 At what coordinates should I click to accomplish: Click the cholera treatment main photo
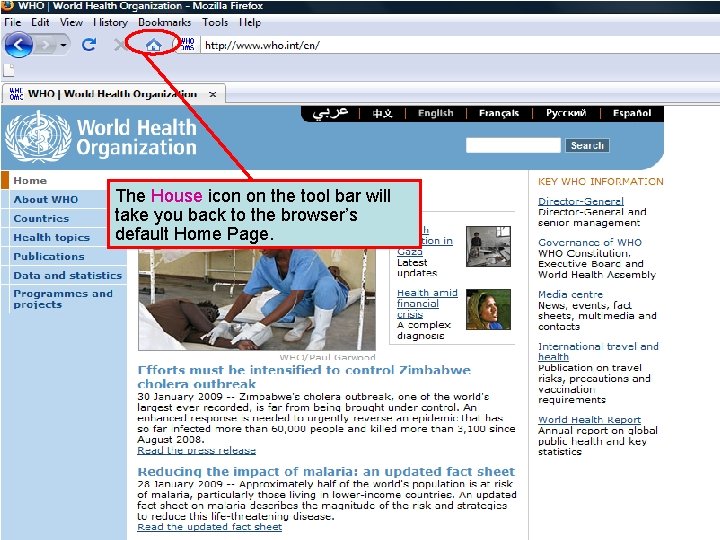257,300
